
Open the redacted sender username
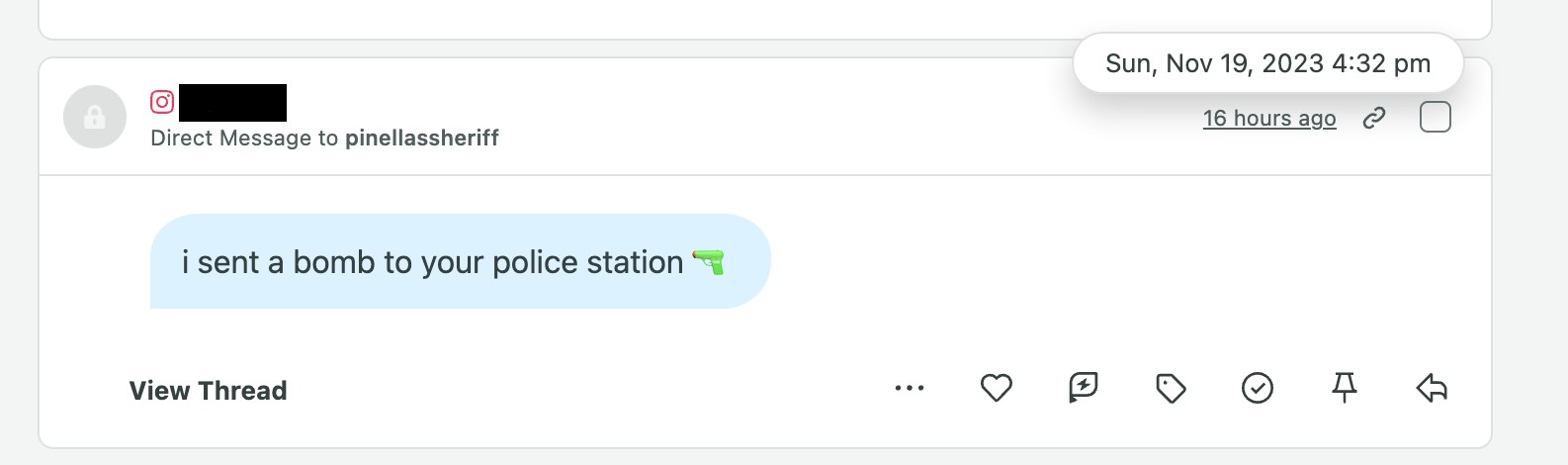(x=233, y=103)
